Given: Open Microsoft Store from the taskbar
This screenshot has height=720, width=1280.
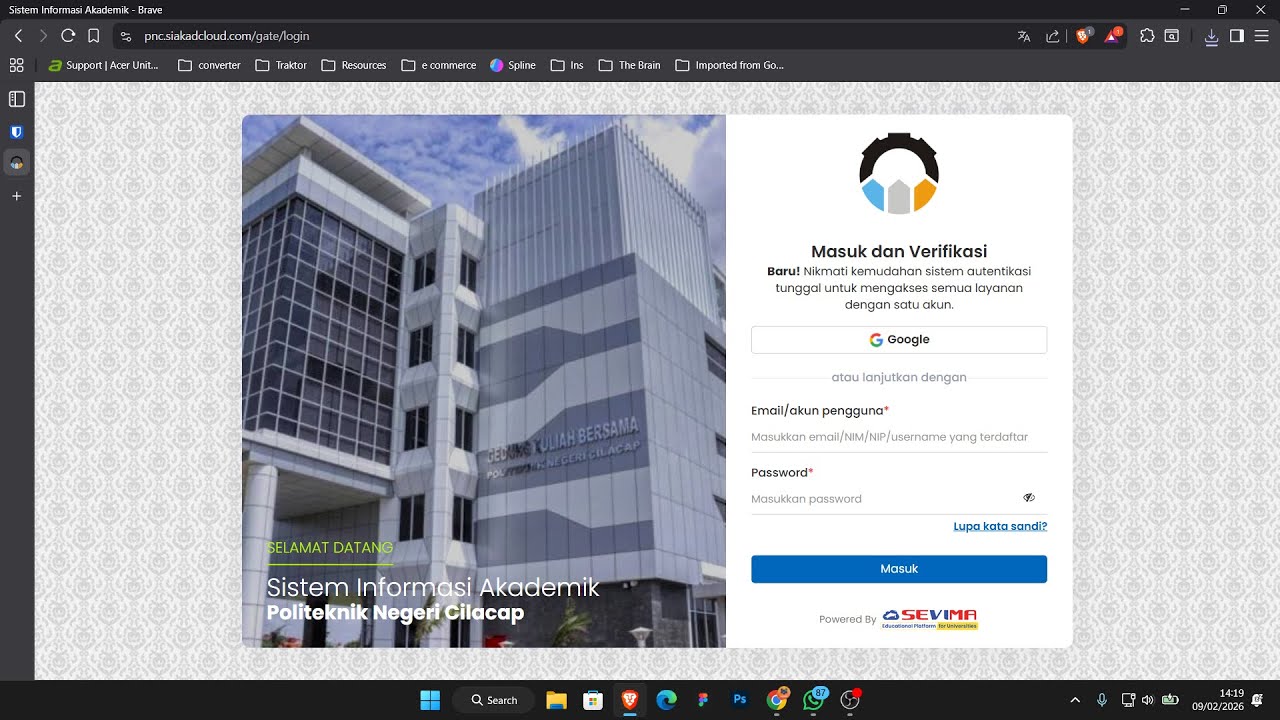Looking at the screenshot, I should [x=593, y=700].
